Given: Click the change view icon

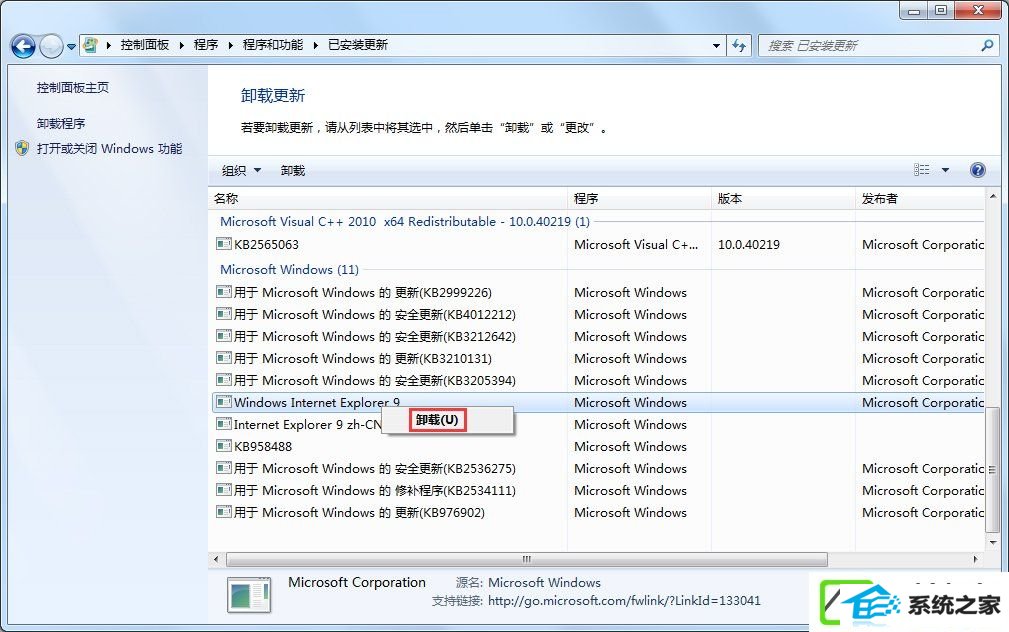Looking at the screenshot, I should (921, 170).
